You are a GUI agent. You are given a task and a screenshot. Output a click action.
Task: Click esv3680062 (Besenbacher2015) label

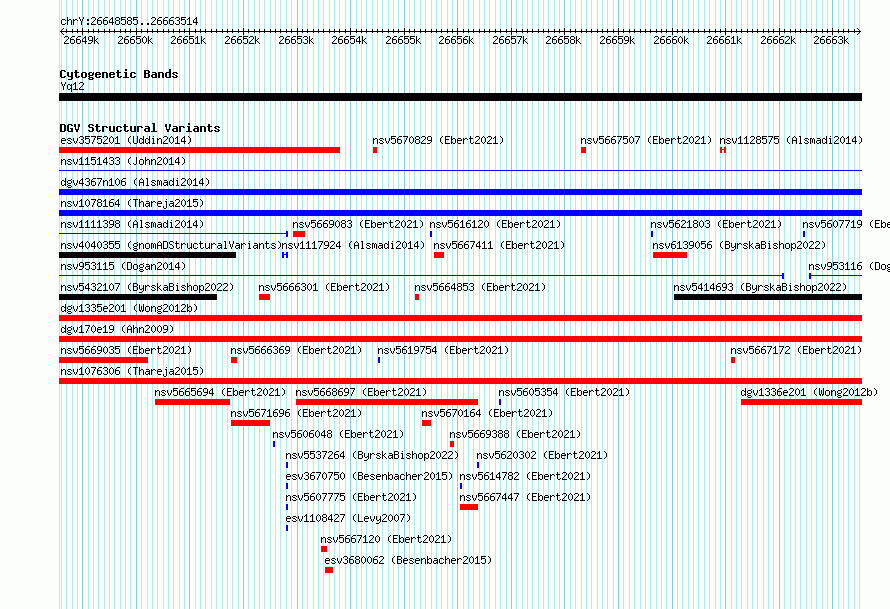click(x=408, y=560)
